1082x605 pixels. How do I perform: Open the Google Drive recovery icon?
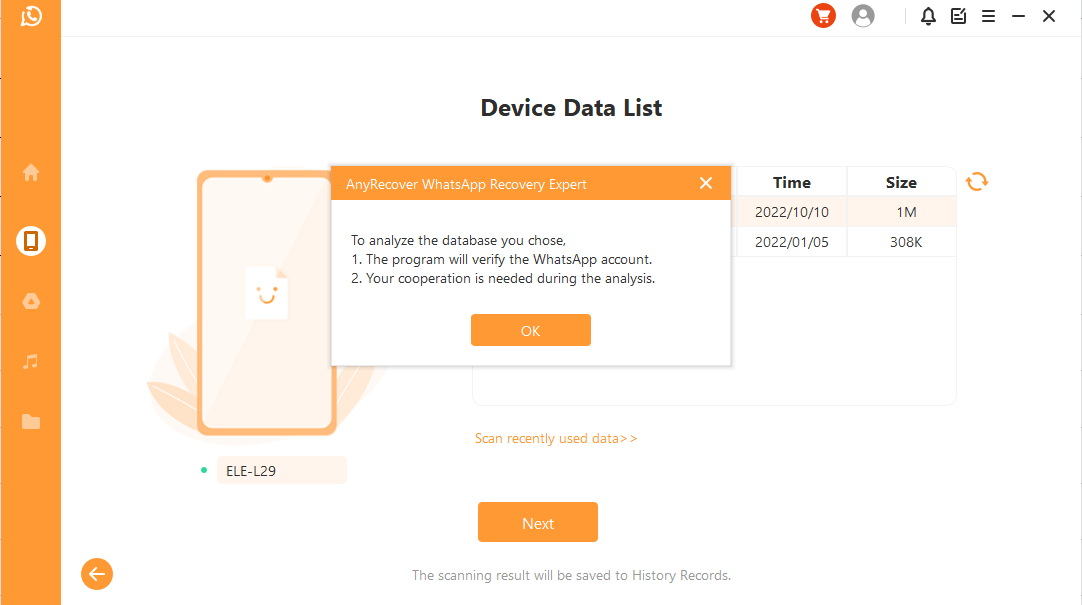[x=31, y=301]
